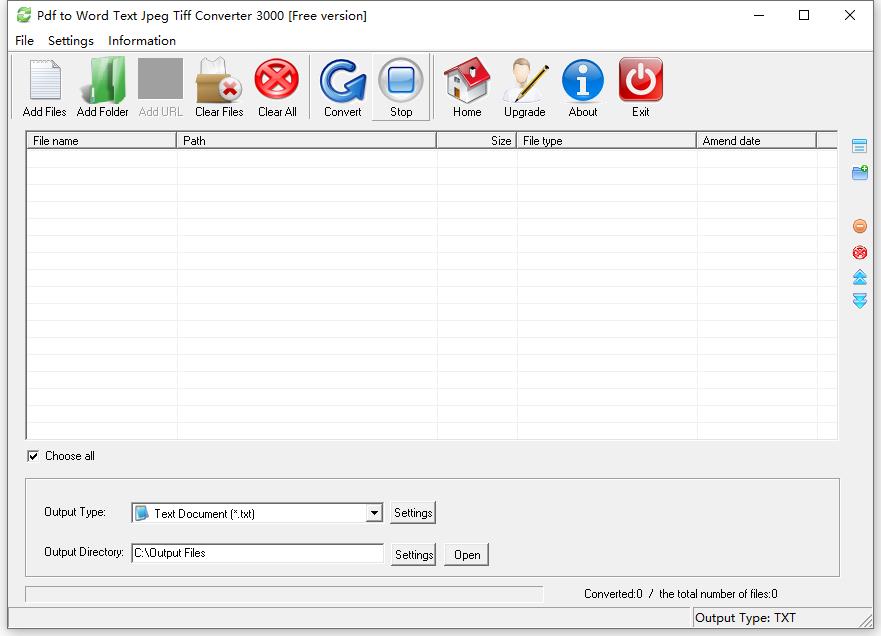
Task: Click the blue double up-arrow sidebar icon
Action: [x=859, y=277]
